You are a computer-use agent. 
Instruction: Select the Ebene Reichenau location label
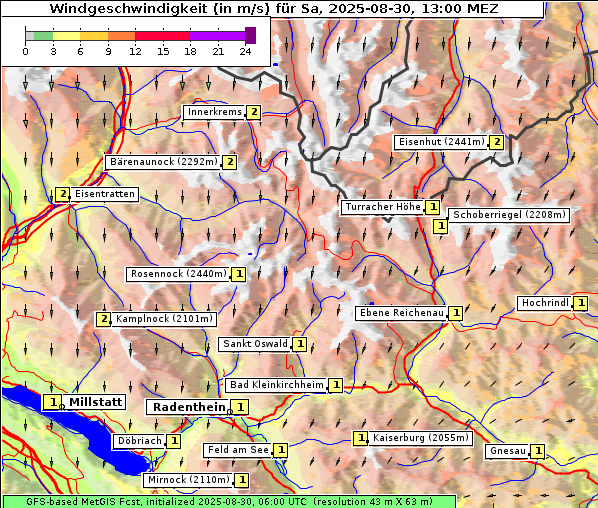click(x=402, y=313)
